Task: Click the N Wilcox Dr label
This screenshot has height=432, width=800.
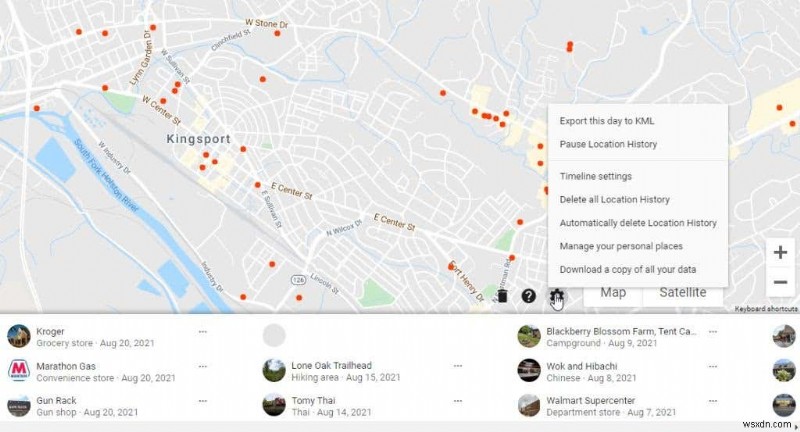Action: 344,227
